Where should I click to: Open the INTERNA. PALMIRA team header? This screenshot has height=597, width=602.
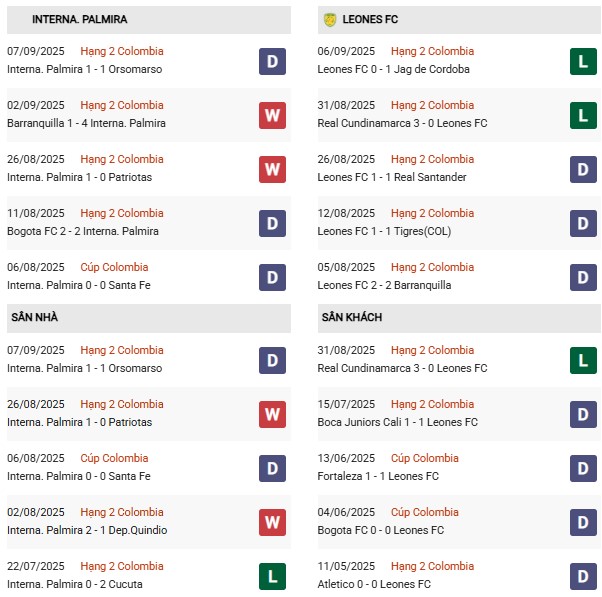tap(149, 20)
